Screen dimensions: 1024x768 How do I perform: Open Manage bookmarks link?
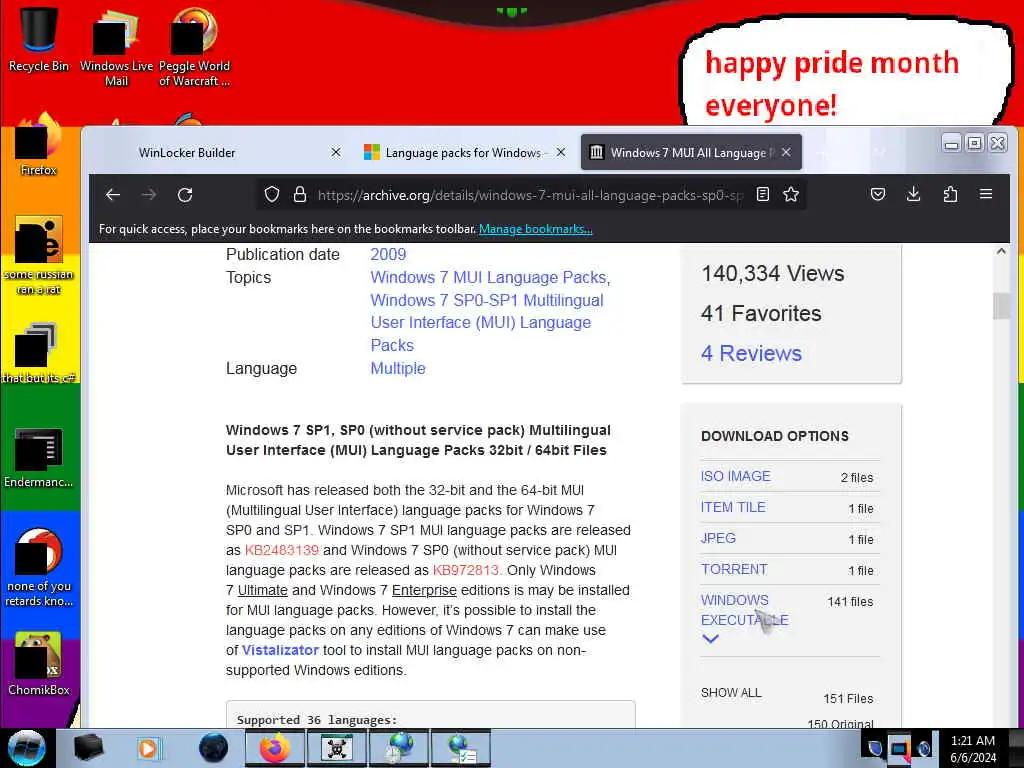tap(536, 229)
